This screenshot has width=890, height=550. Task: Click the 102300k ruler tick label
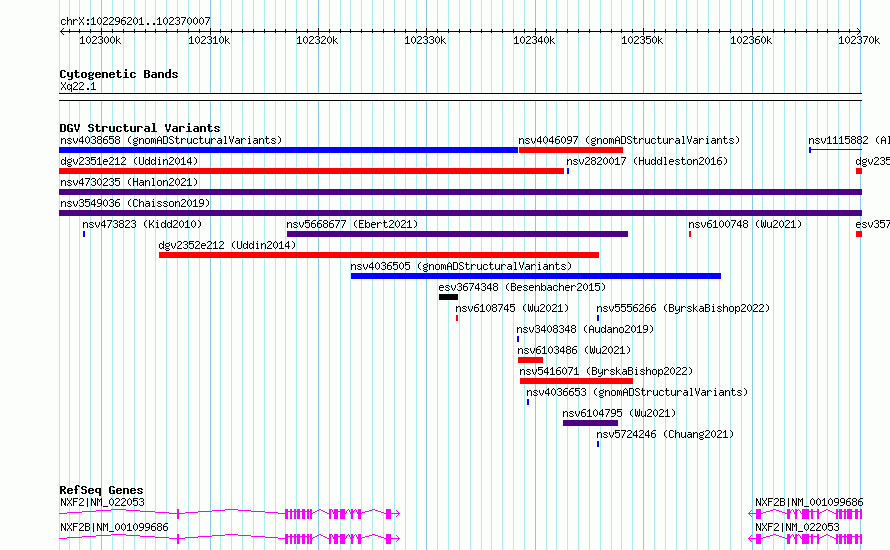(x=100, y=40)
